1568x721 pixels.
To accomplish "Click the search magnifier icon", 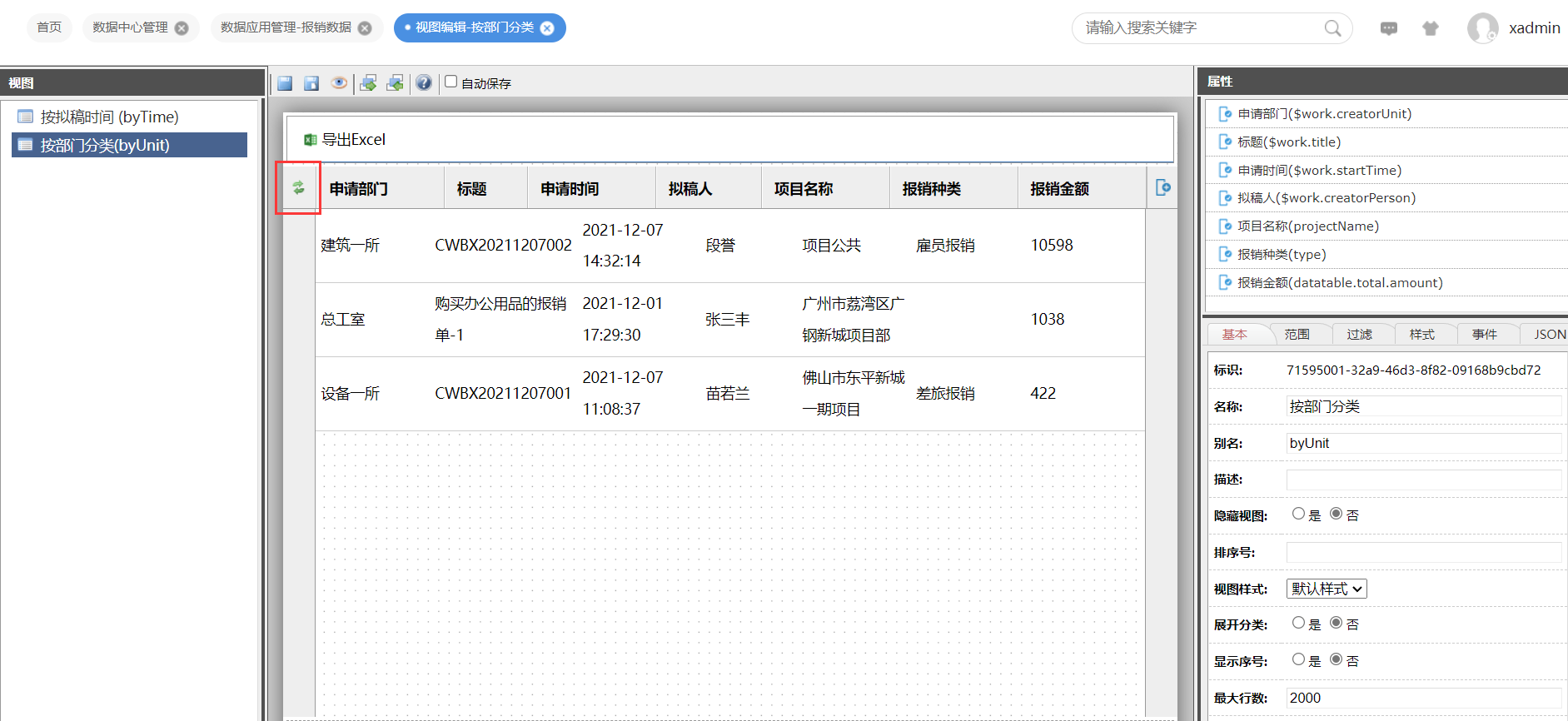I will 1332,28.
